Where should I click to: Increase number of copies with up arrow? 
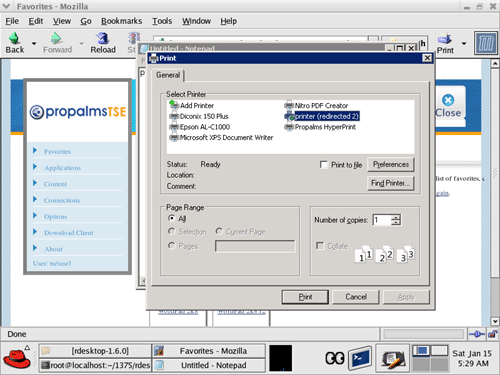(396, 217)
